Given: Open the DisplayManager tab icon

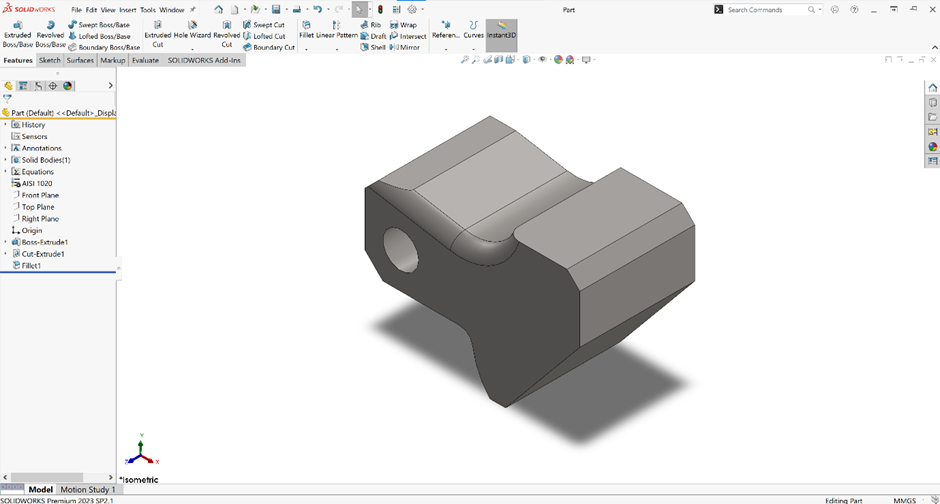Looking at the screenshot, I should tap(68, 86).
